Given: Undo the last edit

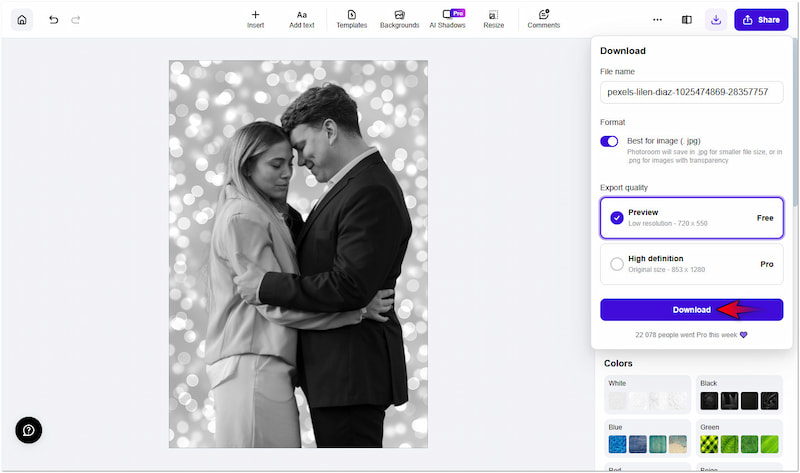Looking at the screenshot, I should 54,19.
